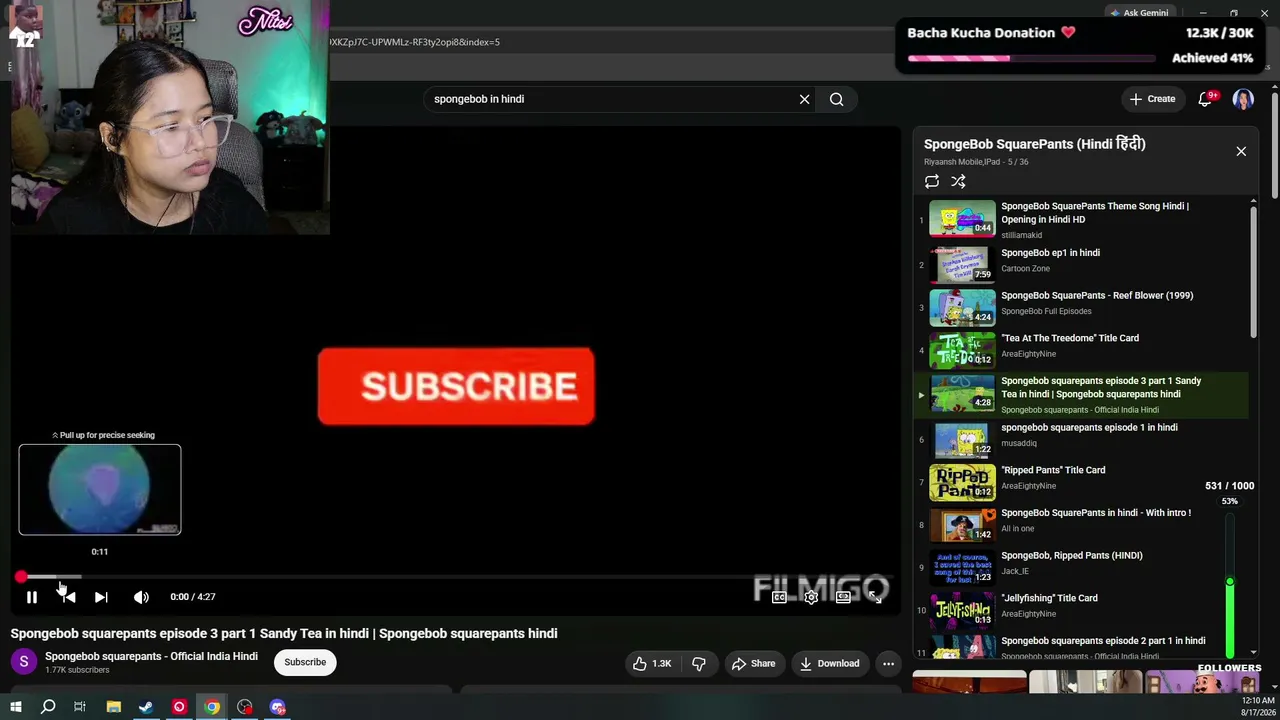Open File Explorer from the taskbar
1280x720 pixels.
pos(113,707)
